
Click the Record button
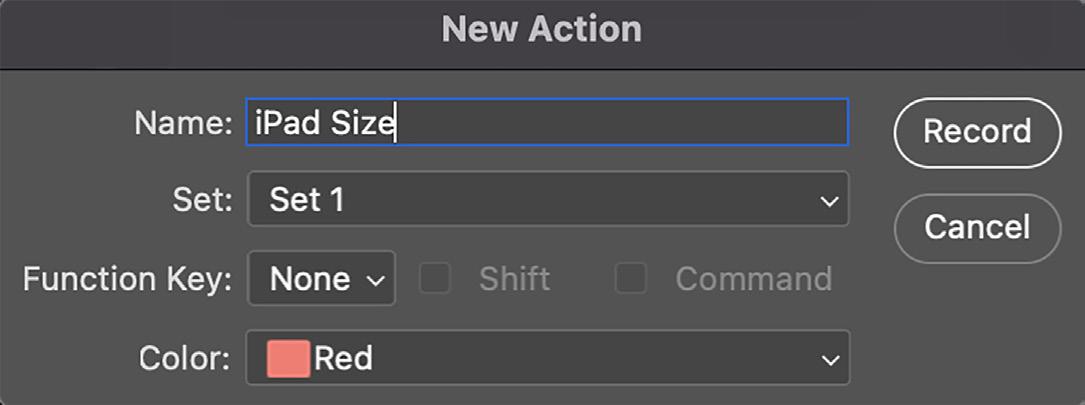[976, 132]
